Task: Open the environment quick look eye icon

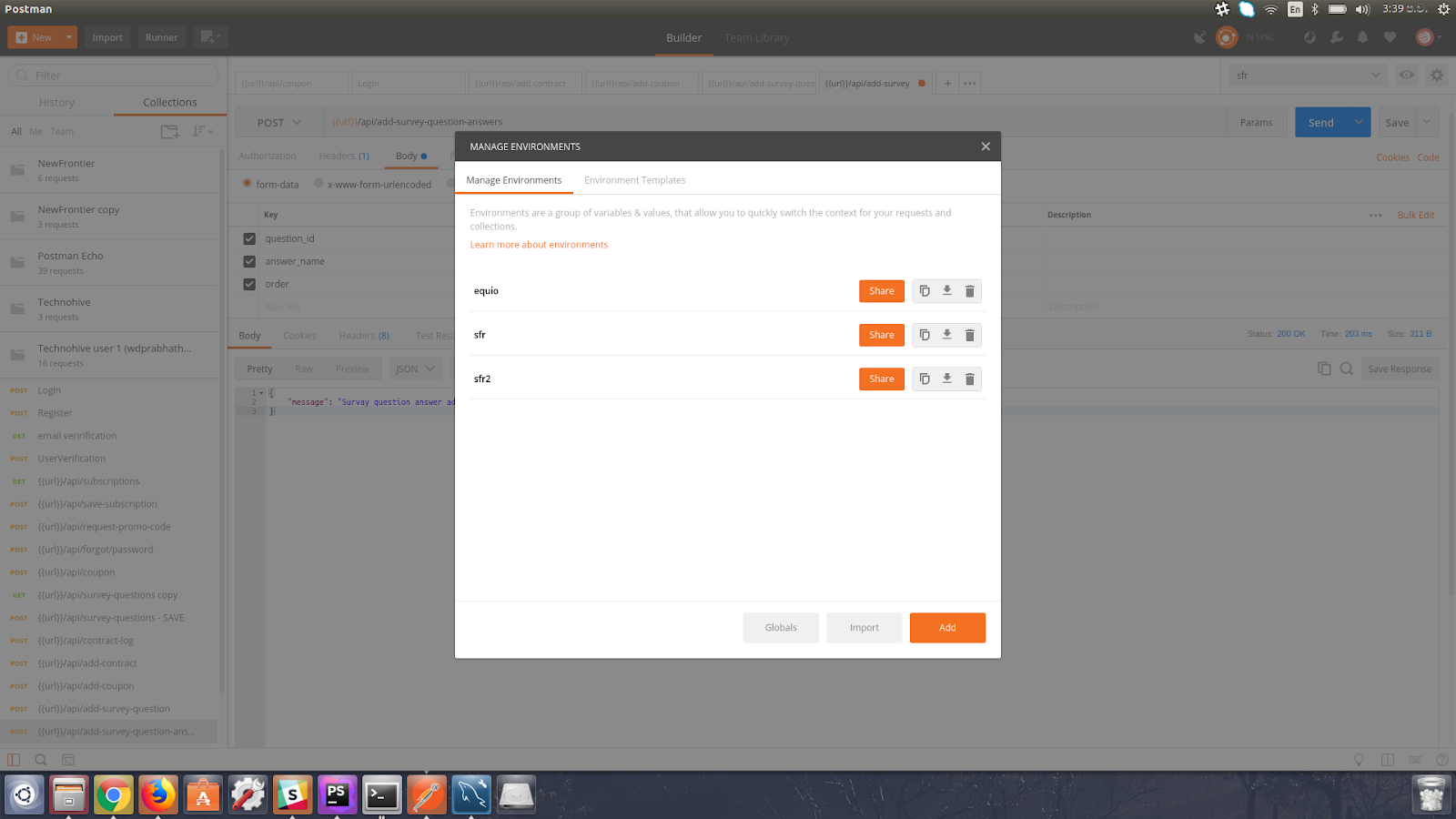Action: point(1406,75)
